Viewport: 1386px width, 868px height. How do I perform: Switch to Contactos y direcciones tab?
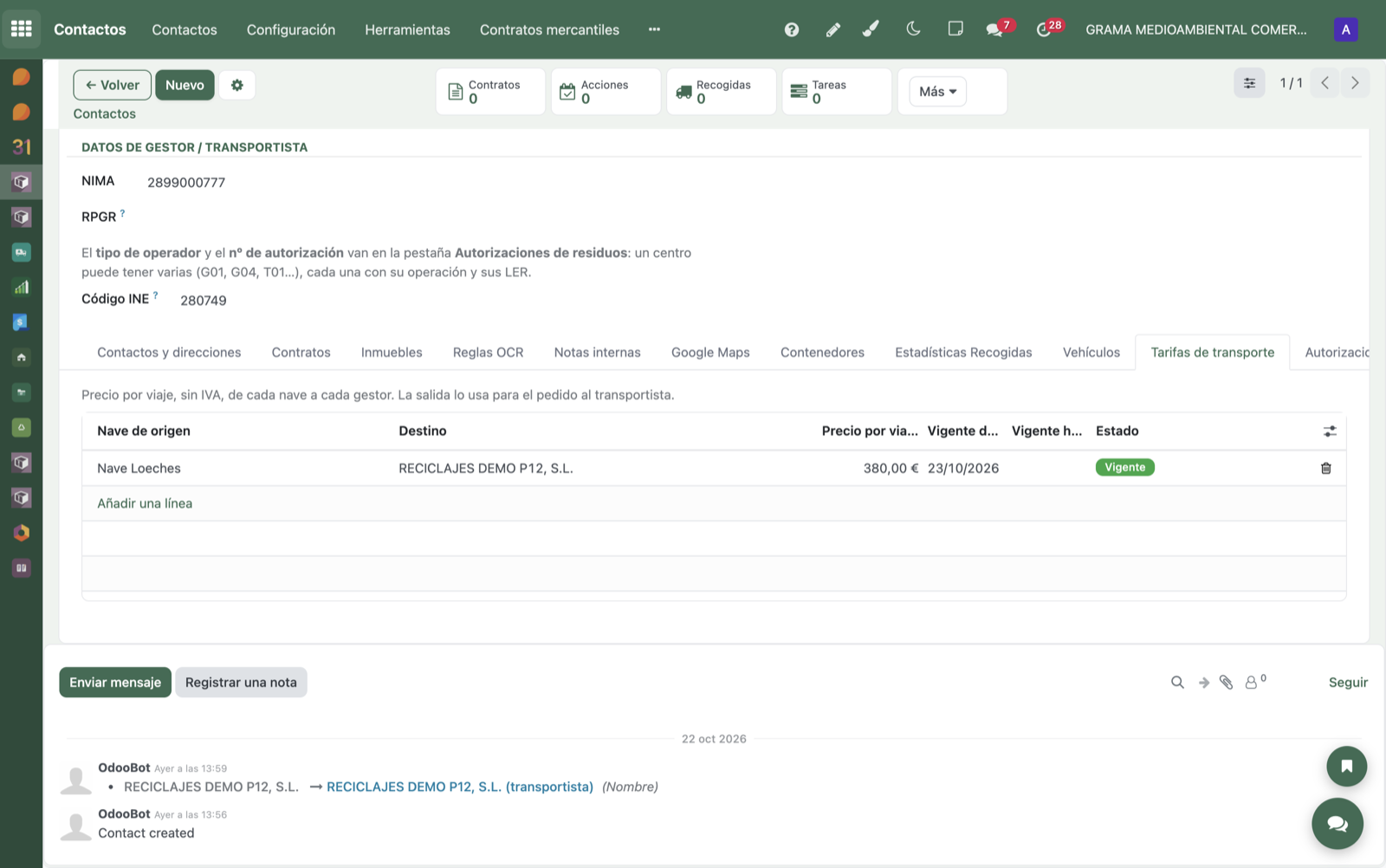click(169, 353)
